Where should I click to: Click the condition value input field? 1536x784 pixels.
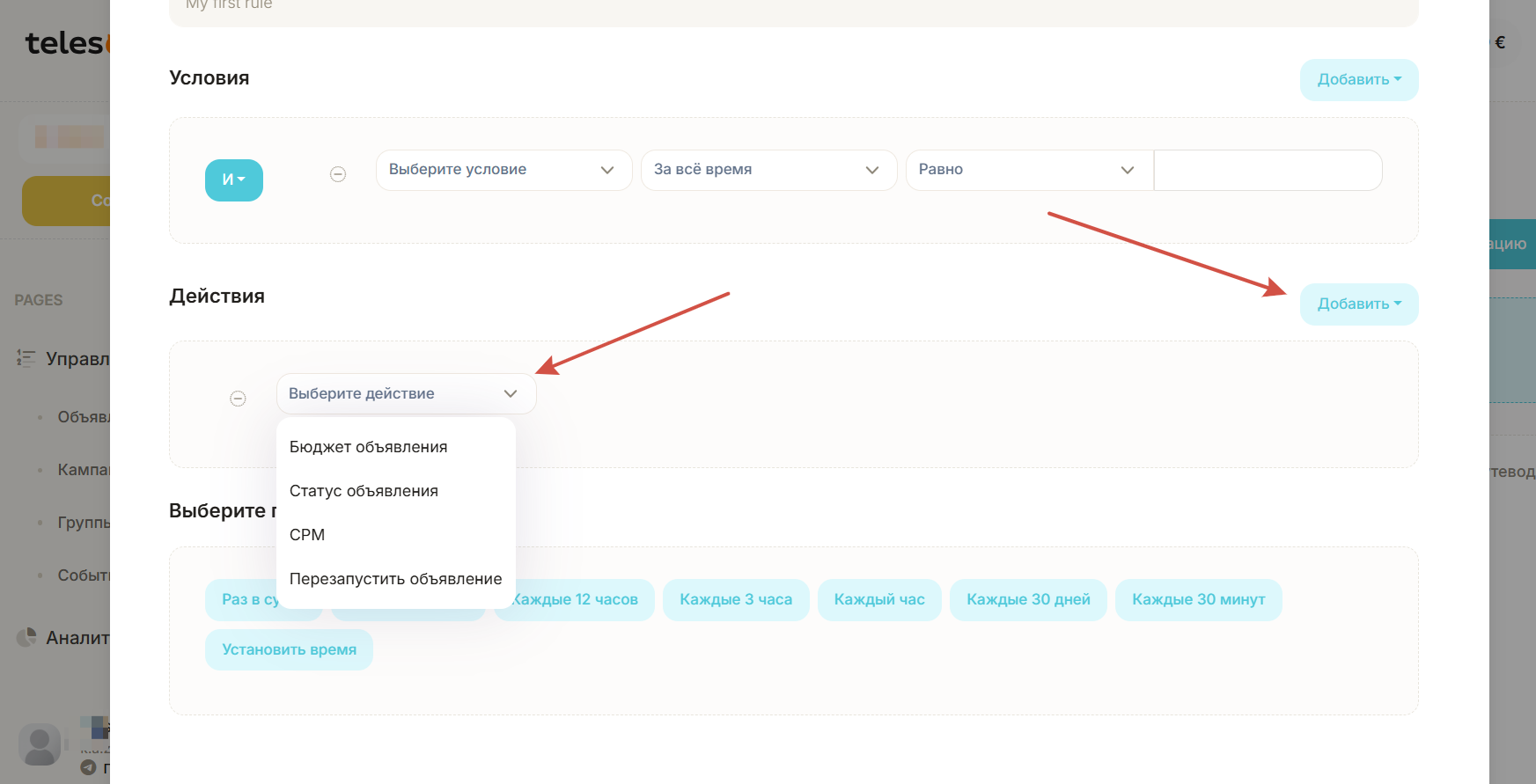1268,170
